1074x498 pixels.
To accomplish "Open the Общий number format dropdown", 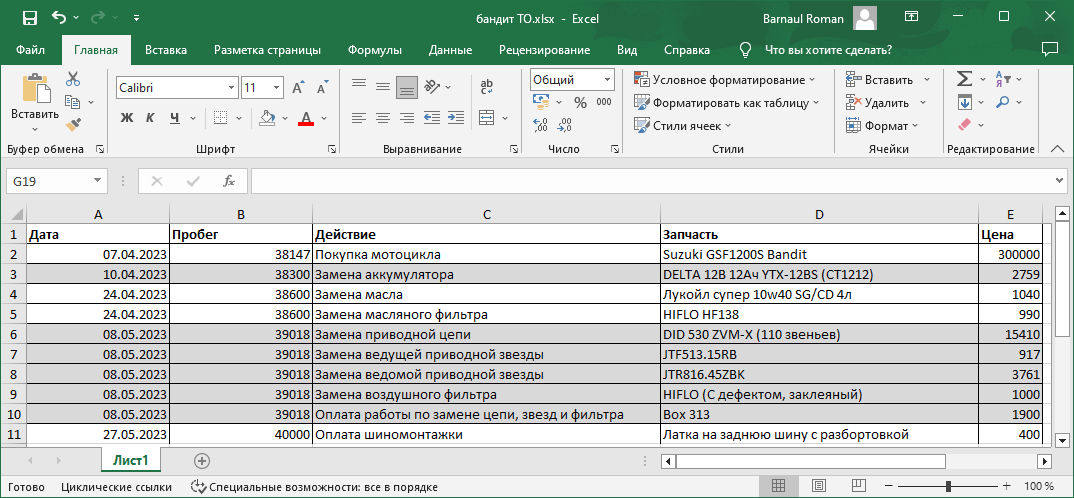I will tap(608, 79).
